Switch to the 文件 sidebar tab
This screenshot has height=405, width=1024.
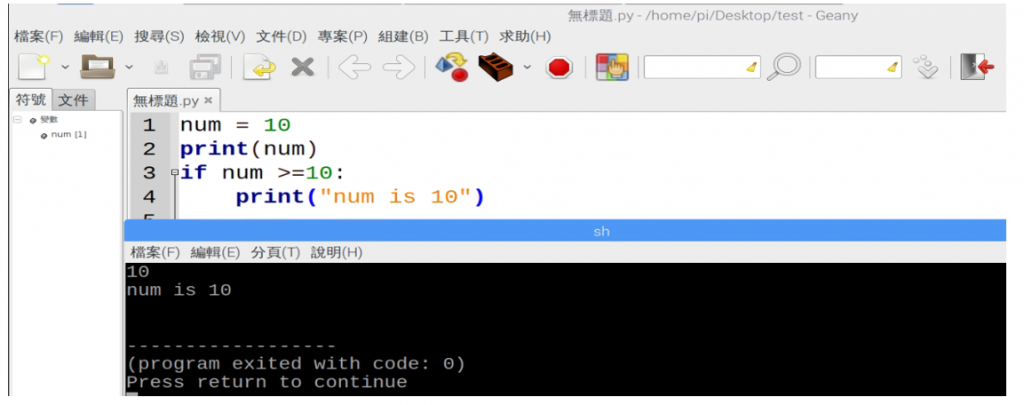73,101
